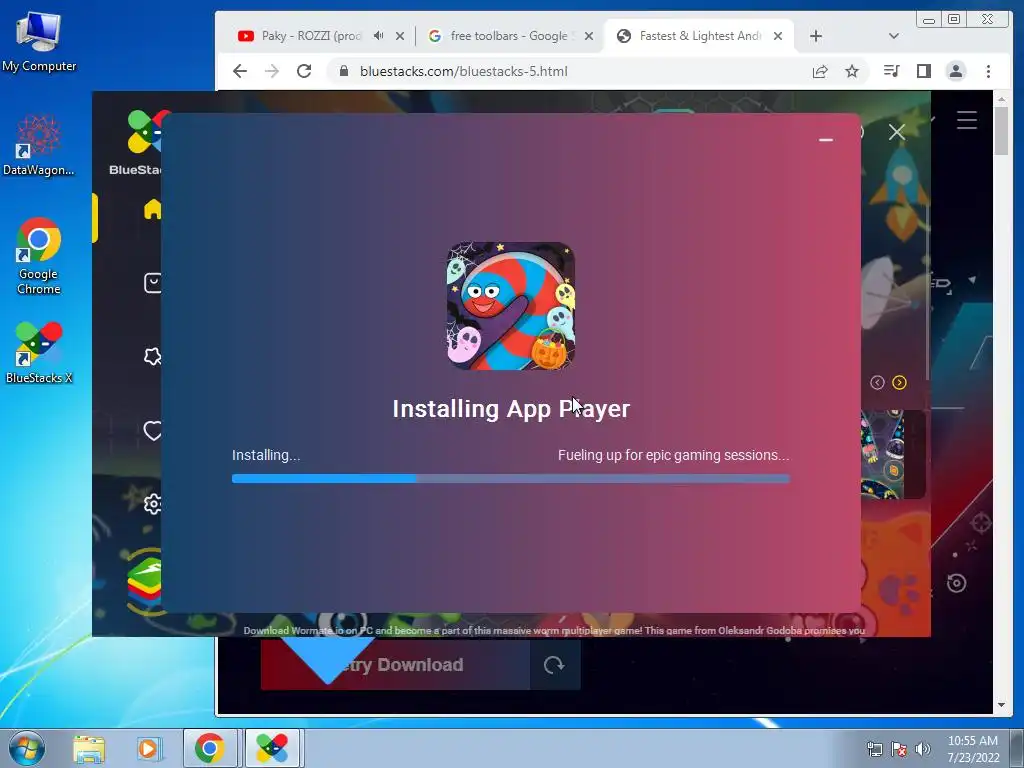Click the installation progress bar

click(x=511, y=479)
